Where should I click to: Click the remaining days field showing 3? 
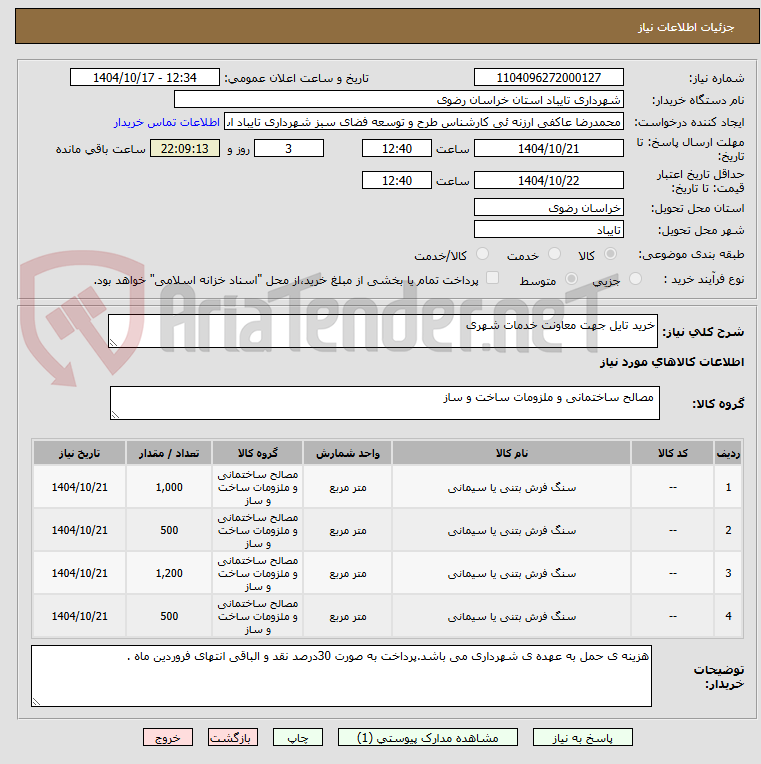289,148
